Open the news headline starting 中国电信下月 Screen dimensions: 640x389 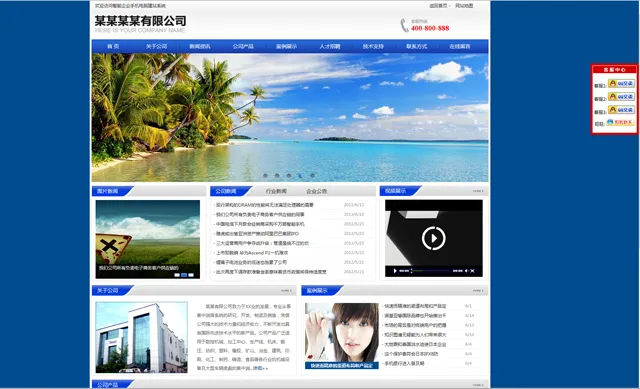pos(260,224)
